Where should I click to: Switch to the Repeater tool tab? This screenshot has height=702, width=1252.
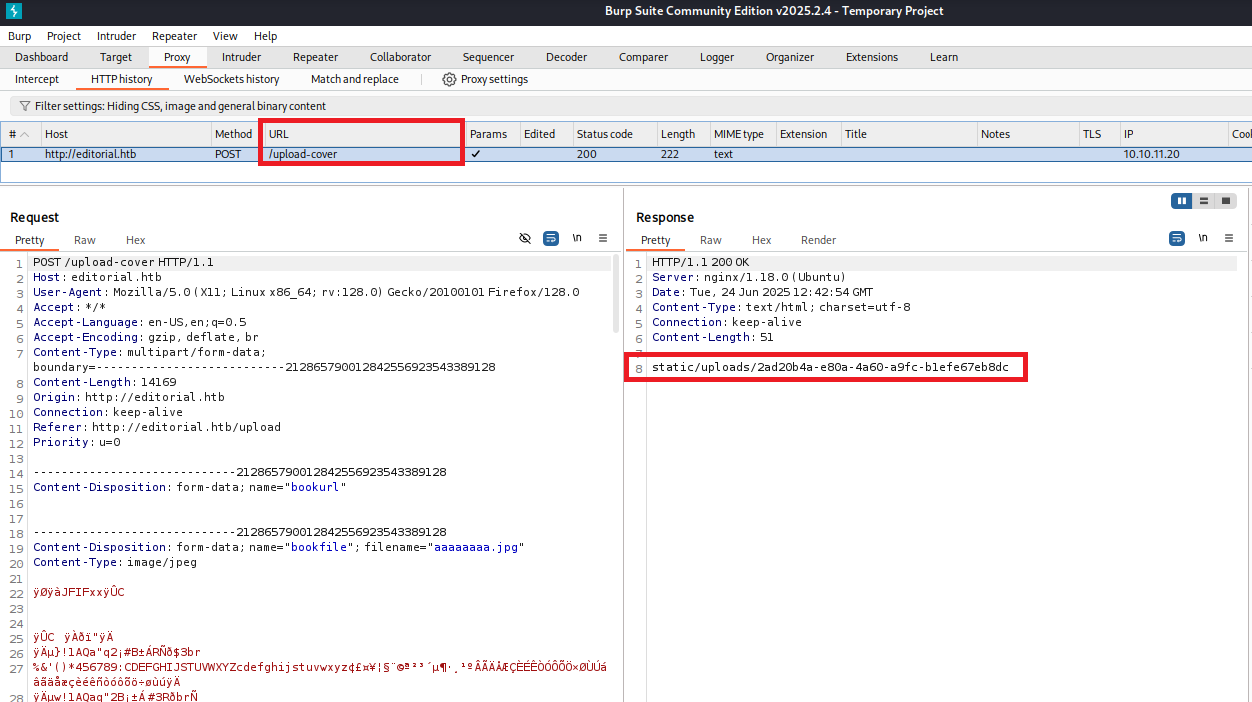(315, 57)
